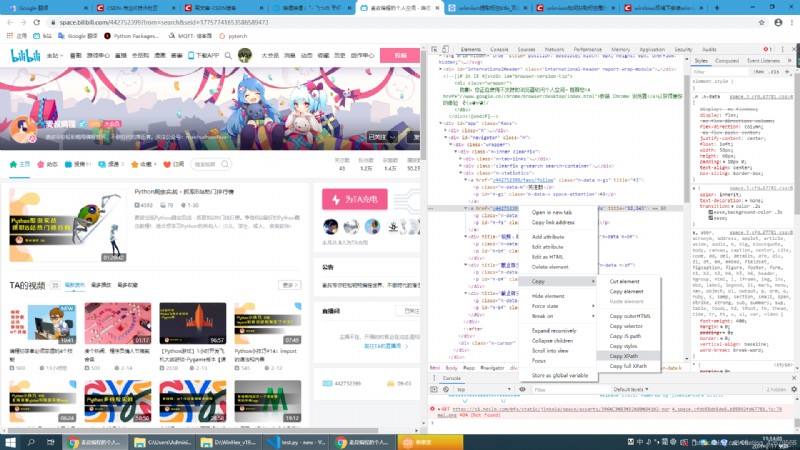
Task: Click the uploader's profile avatar on the banner
Action: click(23, 130)
